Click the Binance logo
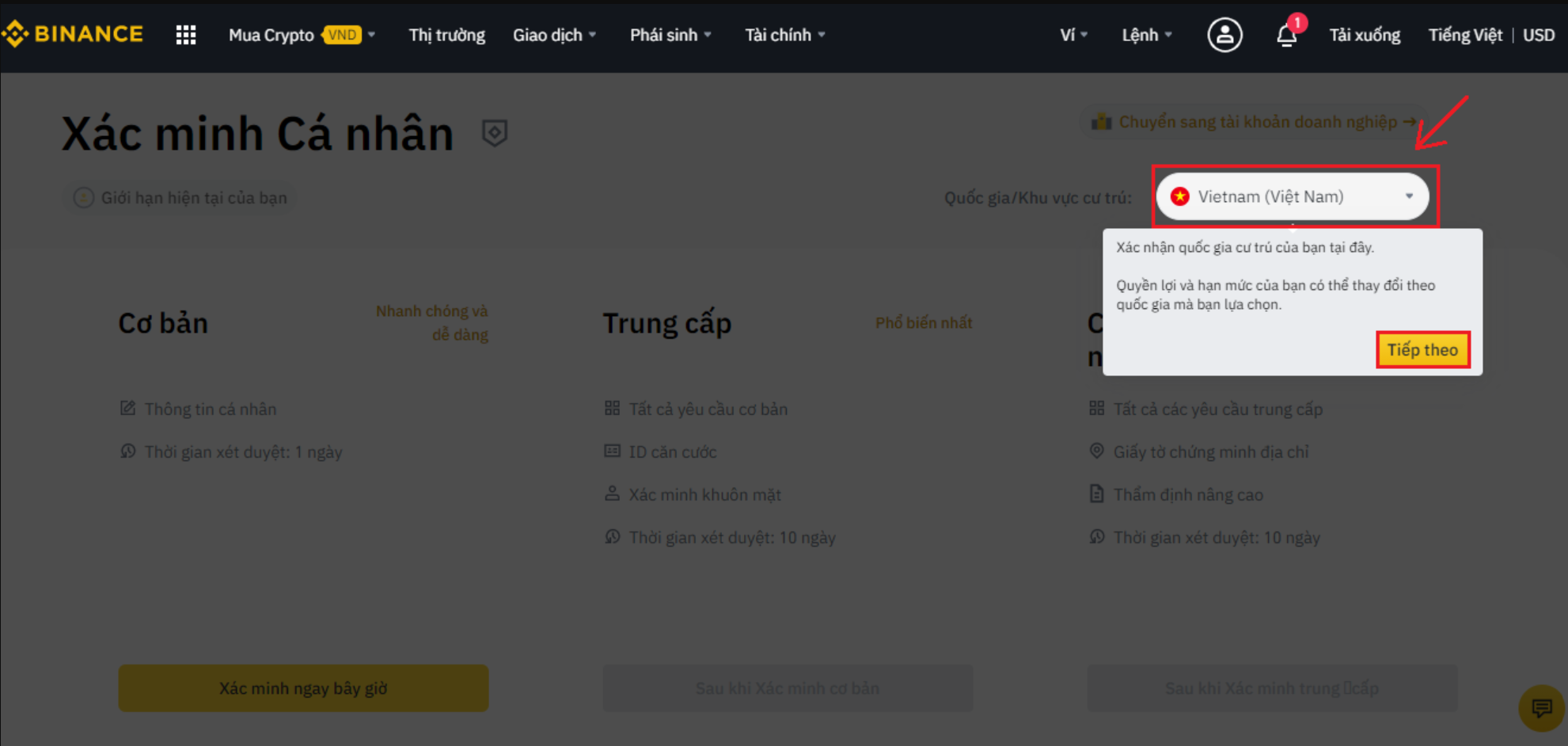The height and width of the screenshot is (746, 1568). coord(73,34)
